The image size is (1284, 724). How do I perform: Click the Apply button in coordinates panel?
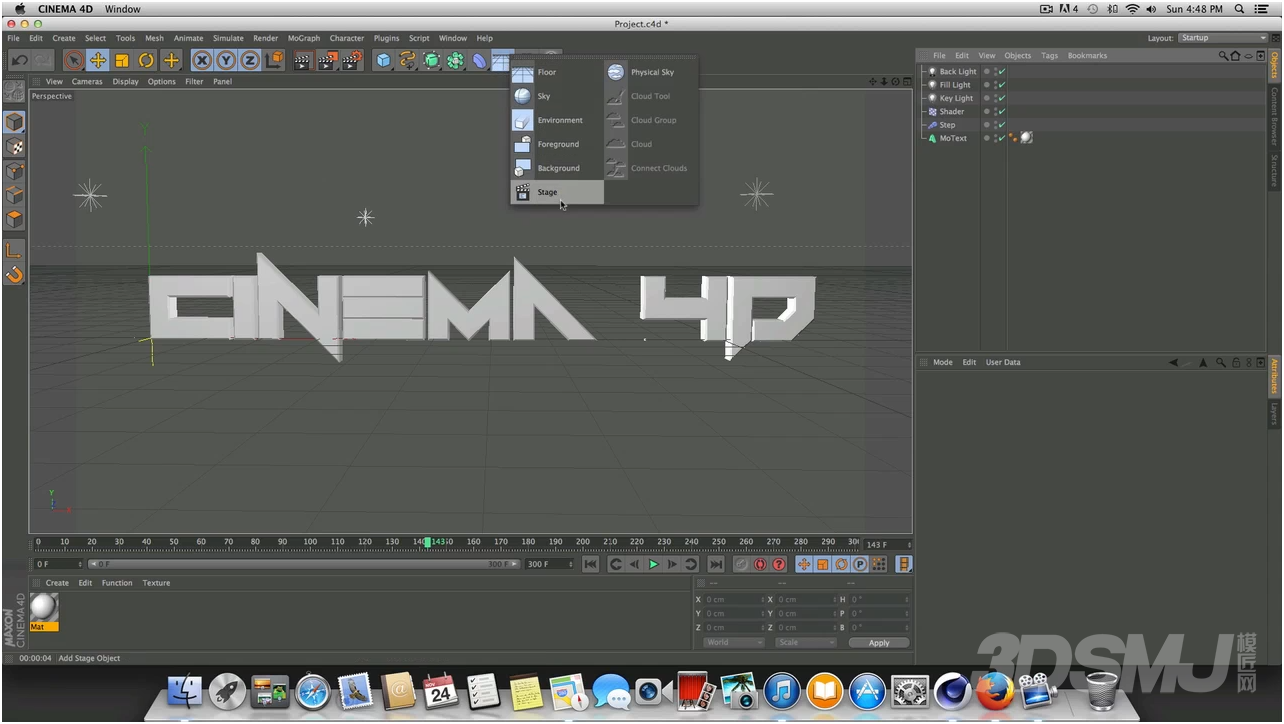[x=879, y=643]
